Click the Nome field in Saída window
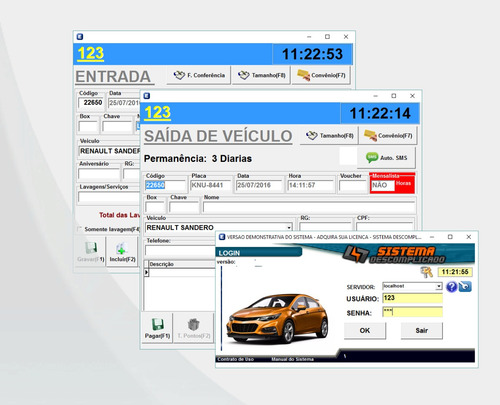The image size is (500, 405). point(309,208)
